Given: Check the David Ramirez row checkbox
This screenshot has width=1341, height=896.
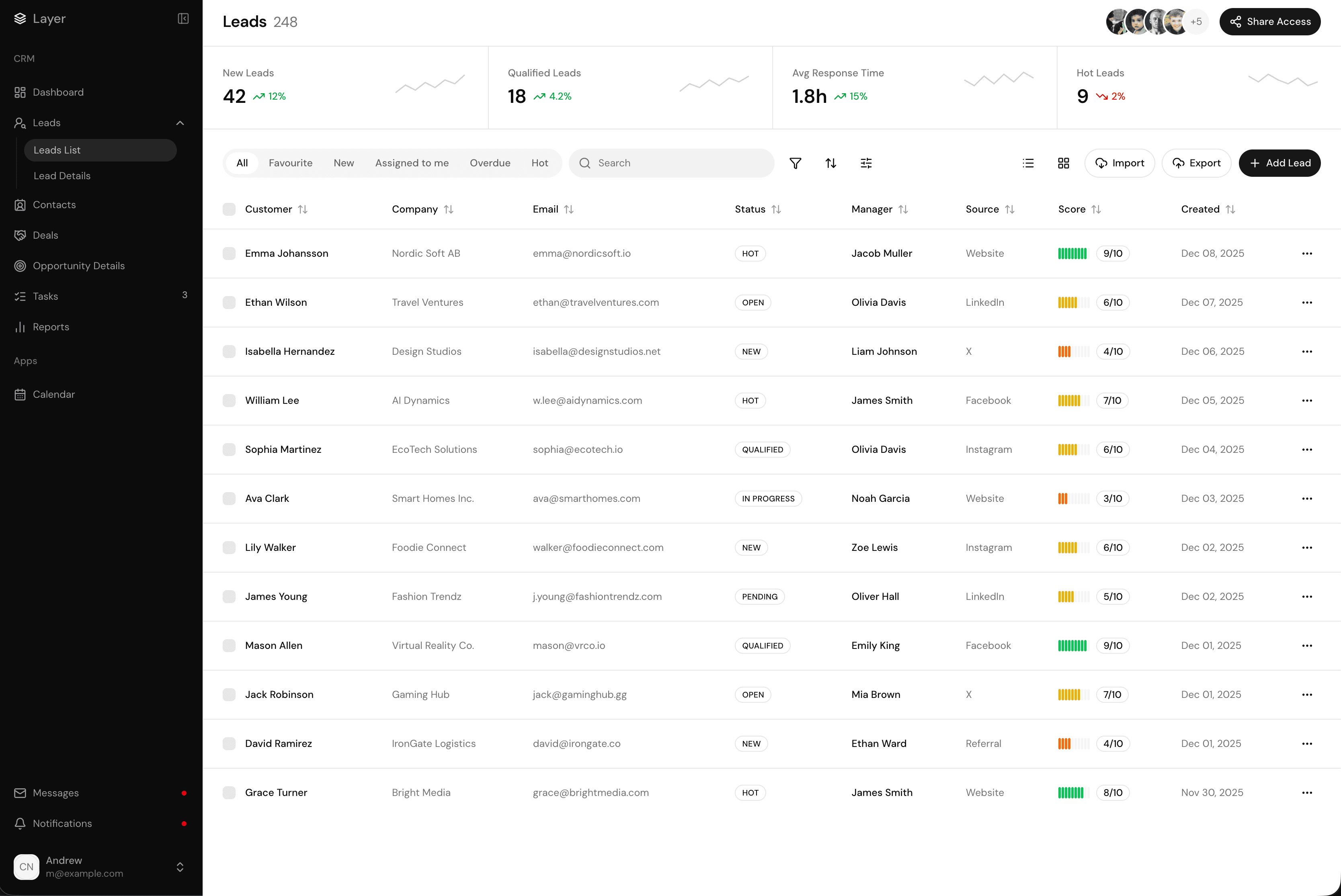Looking at the screenshot, I should (x=229, y=744).
